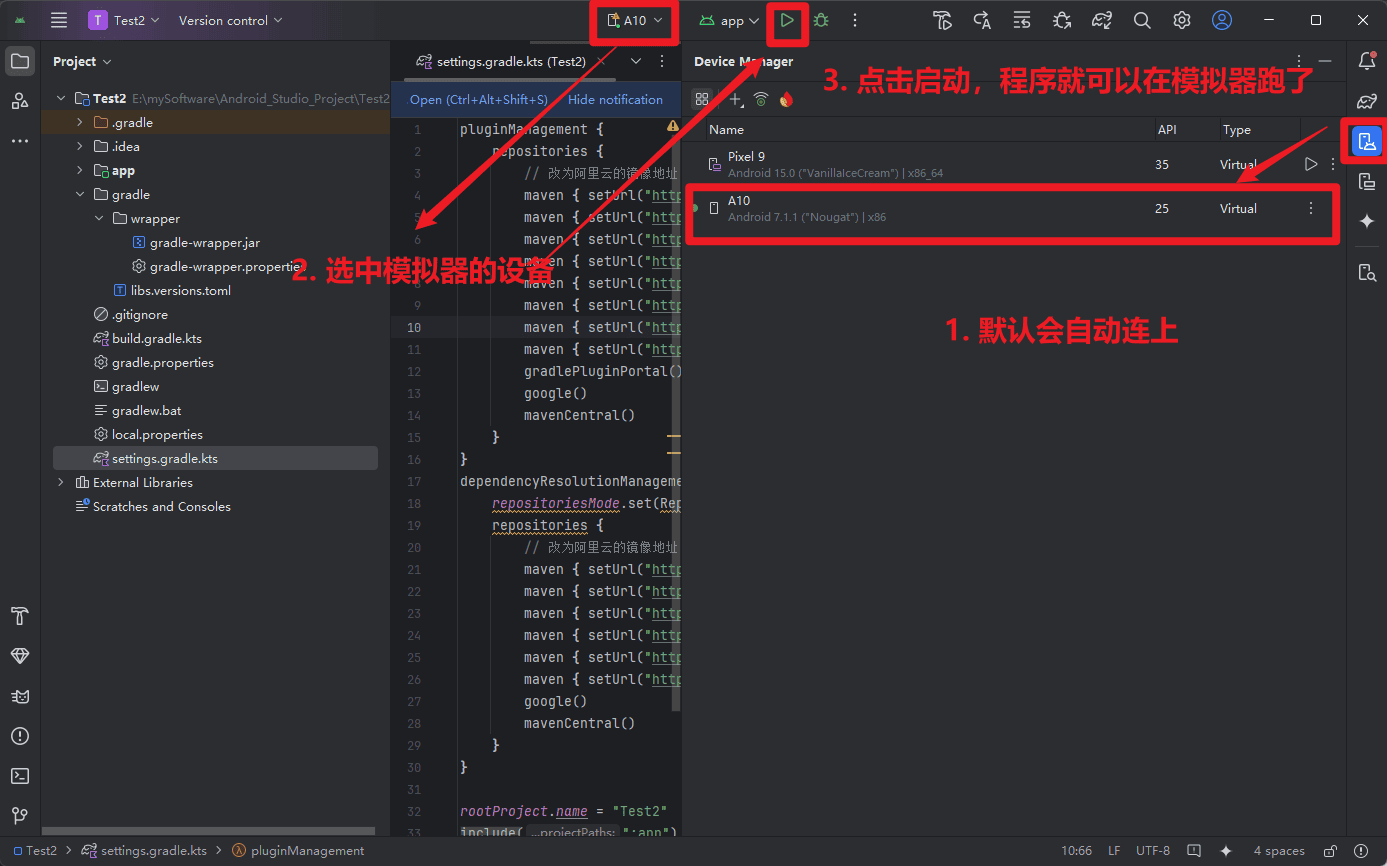Open the Notifications bell panel
Image resolution: width=1387 pixels, height=866 pixels.
tap(1367, 61)
